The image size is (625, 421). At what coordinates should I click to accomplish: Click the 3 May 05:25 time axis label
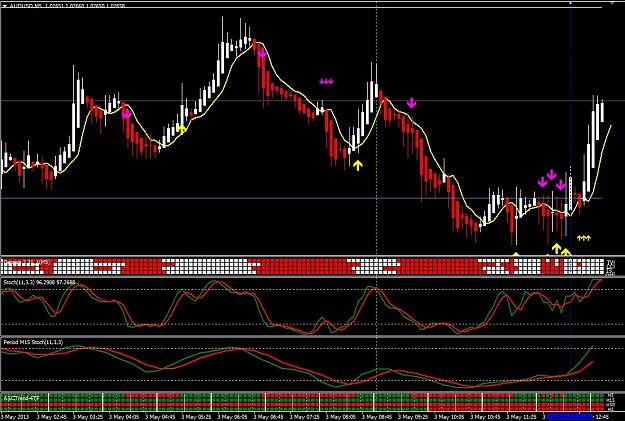197,417
